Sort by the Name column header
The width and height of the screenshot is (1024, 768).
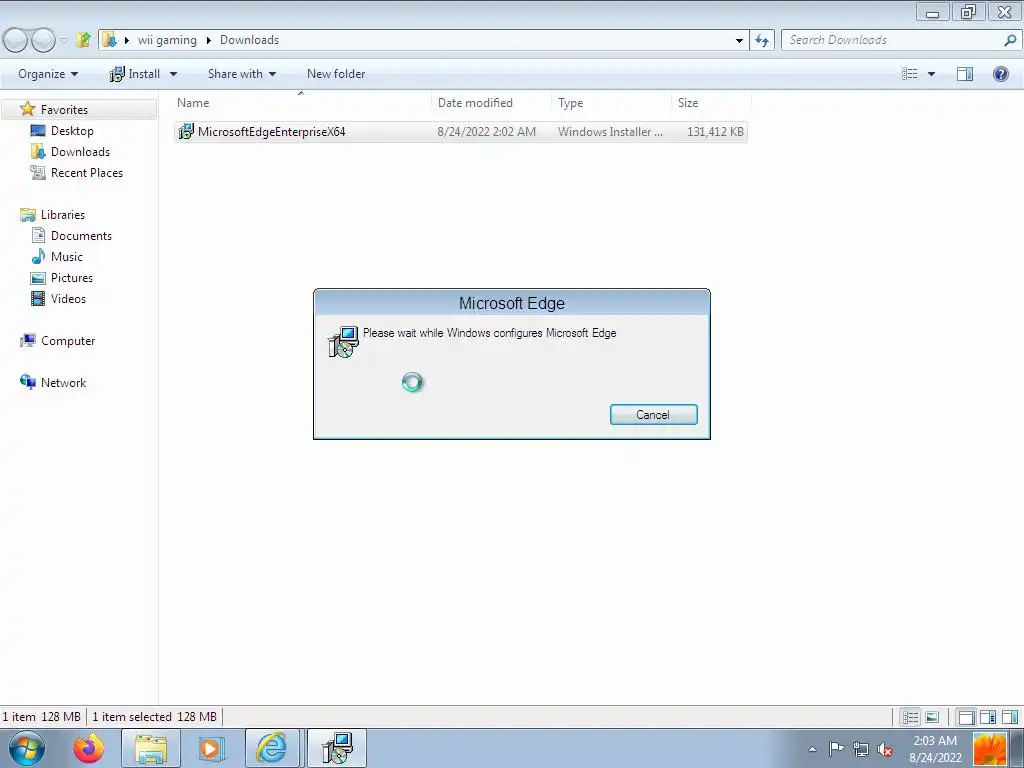pyautogui.click(x=193, y=103)
